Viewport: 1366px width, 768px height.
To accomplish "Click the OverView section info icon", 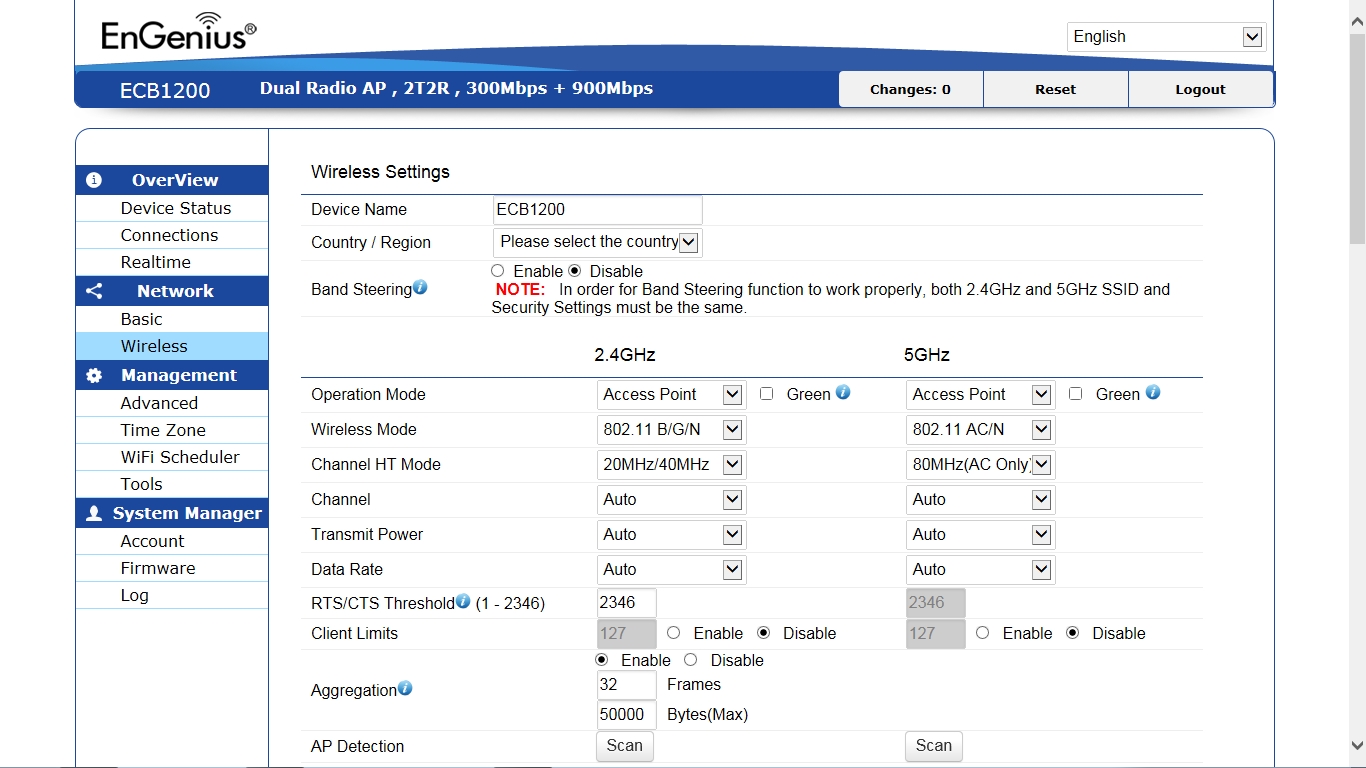I will pos(94,180).
